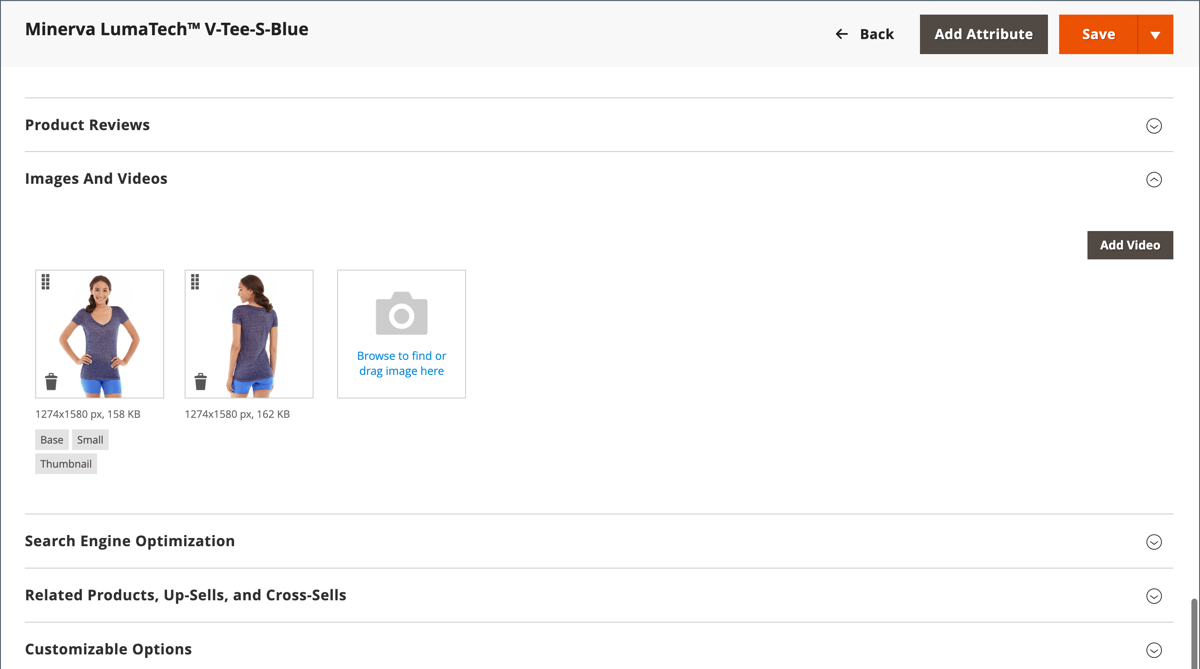Delete the back-view image using its trash icon

point(200,381)
